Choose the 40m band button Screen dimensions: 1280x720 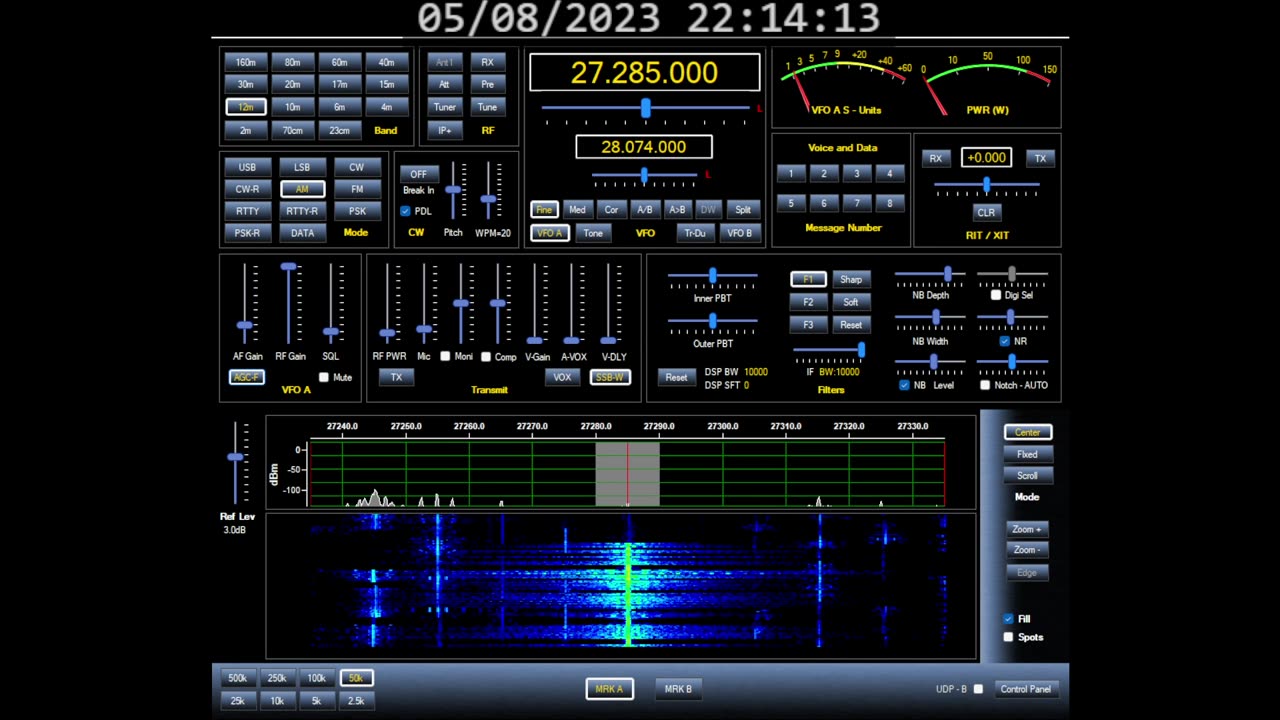coord(386,62)
